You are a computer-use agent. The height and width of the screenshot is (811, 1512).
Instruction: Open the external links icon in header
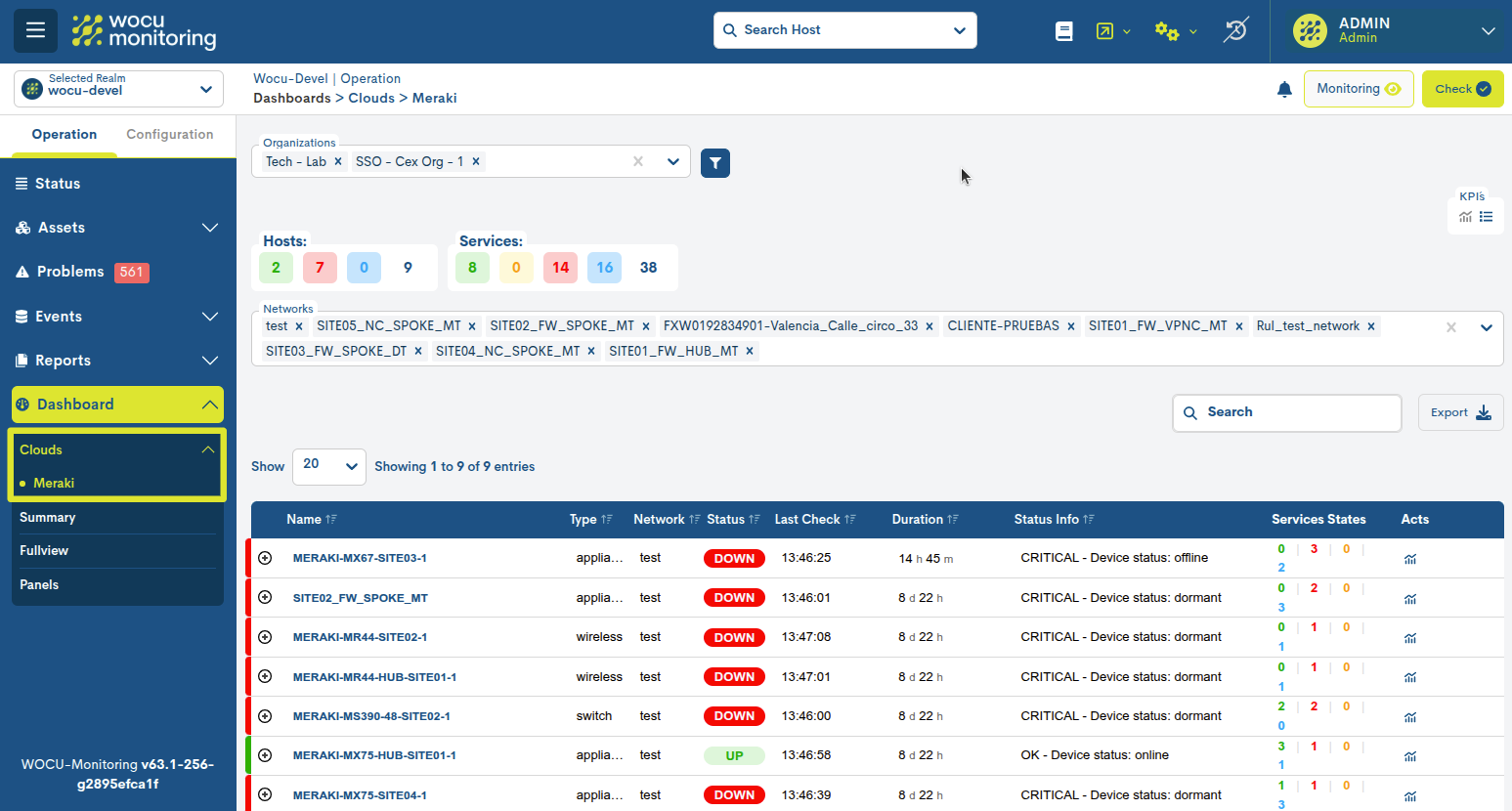(x=1104, y=31)
